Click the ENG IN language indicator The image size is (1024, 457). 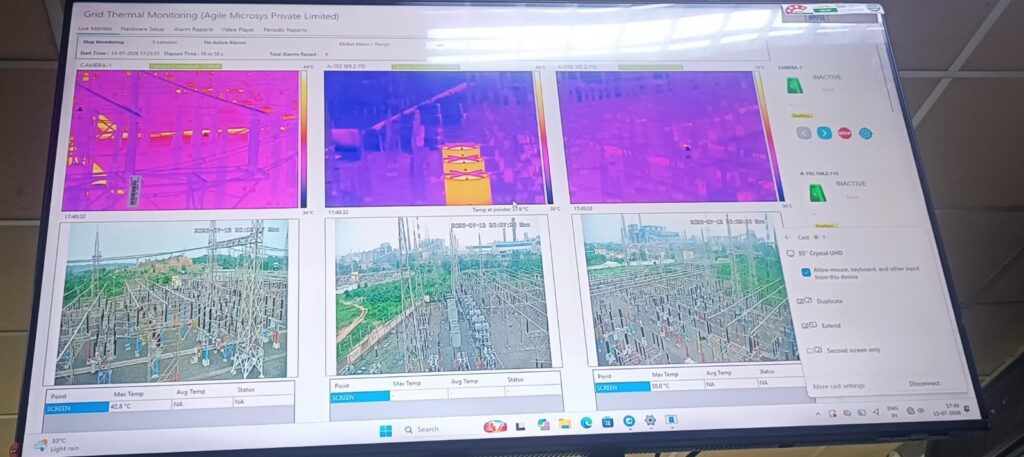[x=893, y=411]
